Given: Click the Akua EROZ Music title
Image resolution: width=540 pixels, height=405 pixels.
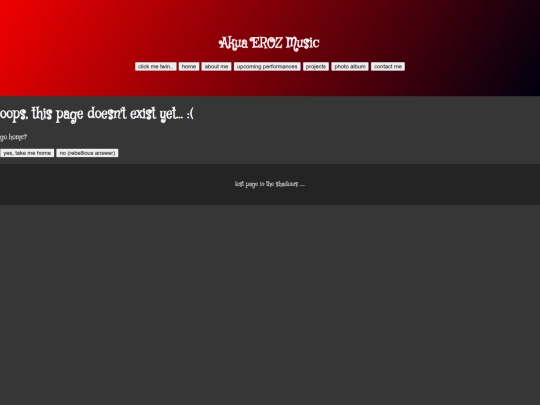Looking at the screenshot, I should 269,43.
